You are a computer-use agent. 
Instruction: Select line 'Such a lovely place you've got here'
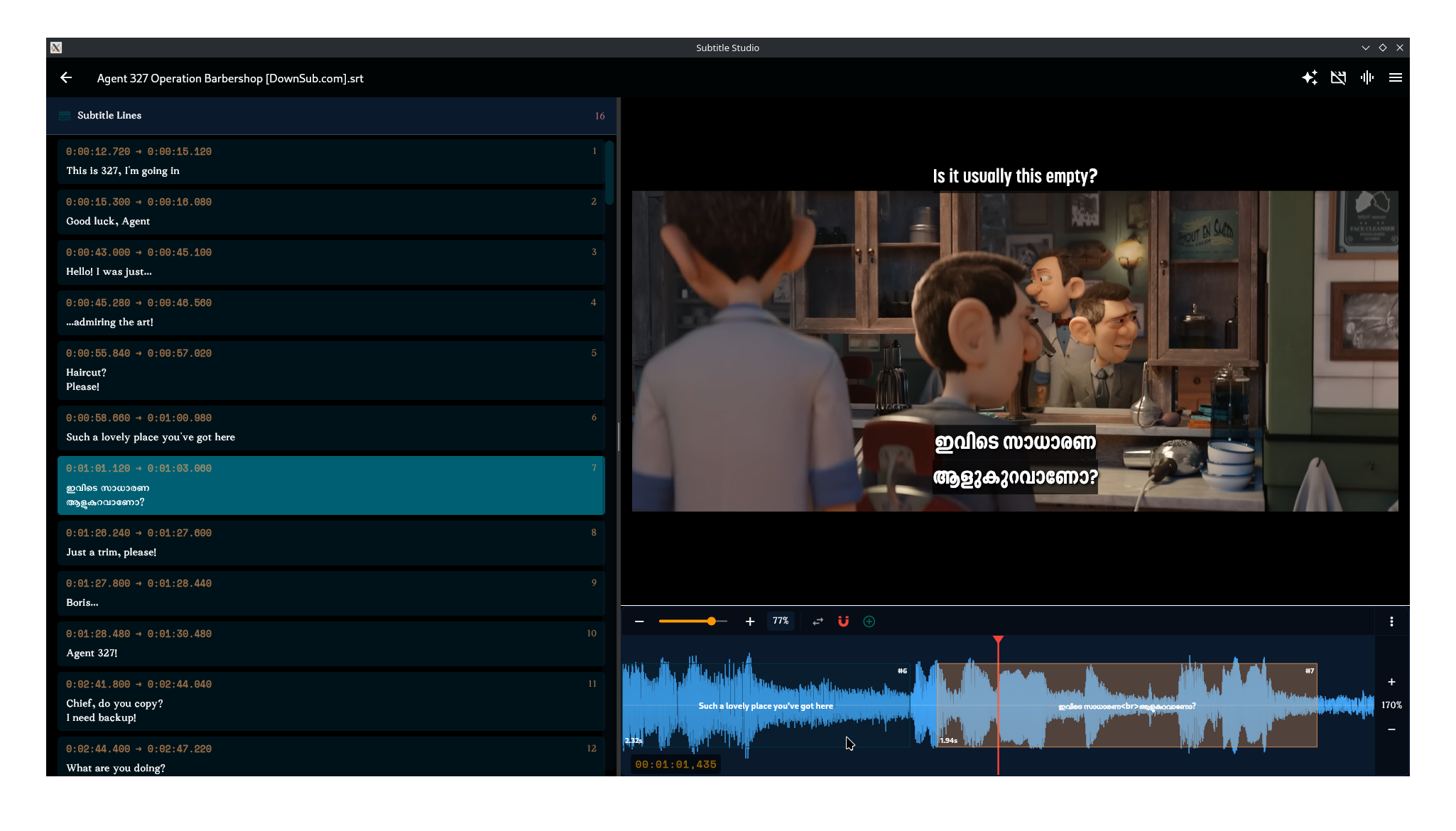331,428
